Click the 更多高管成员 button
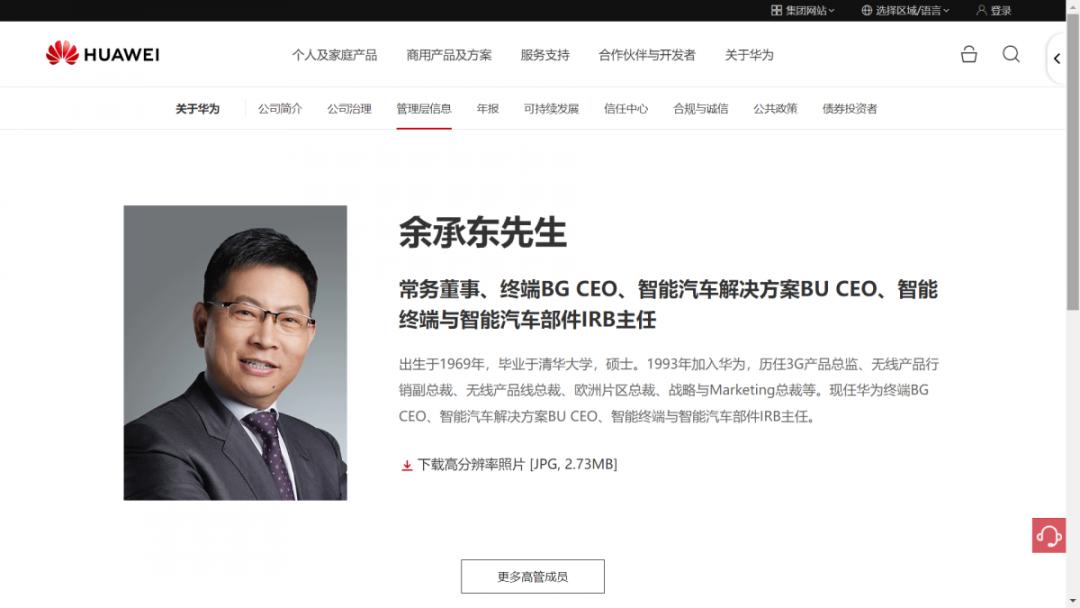The image size is (1080, 608). point(532,576)
